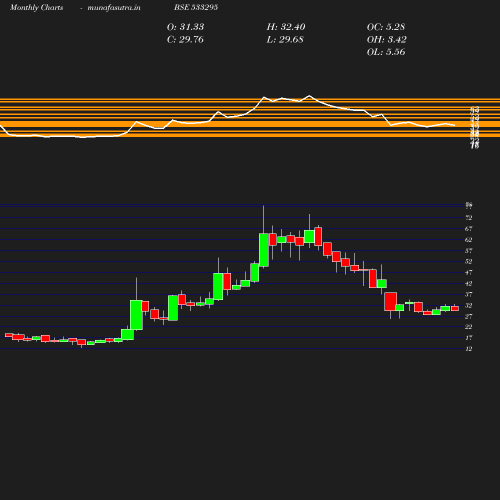Click the price axis label 42
Viewport: 500px width, 500px height.
(x=469, y=283)
